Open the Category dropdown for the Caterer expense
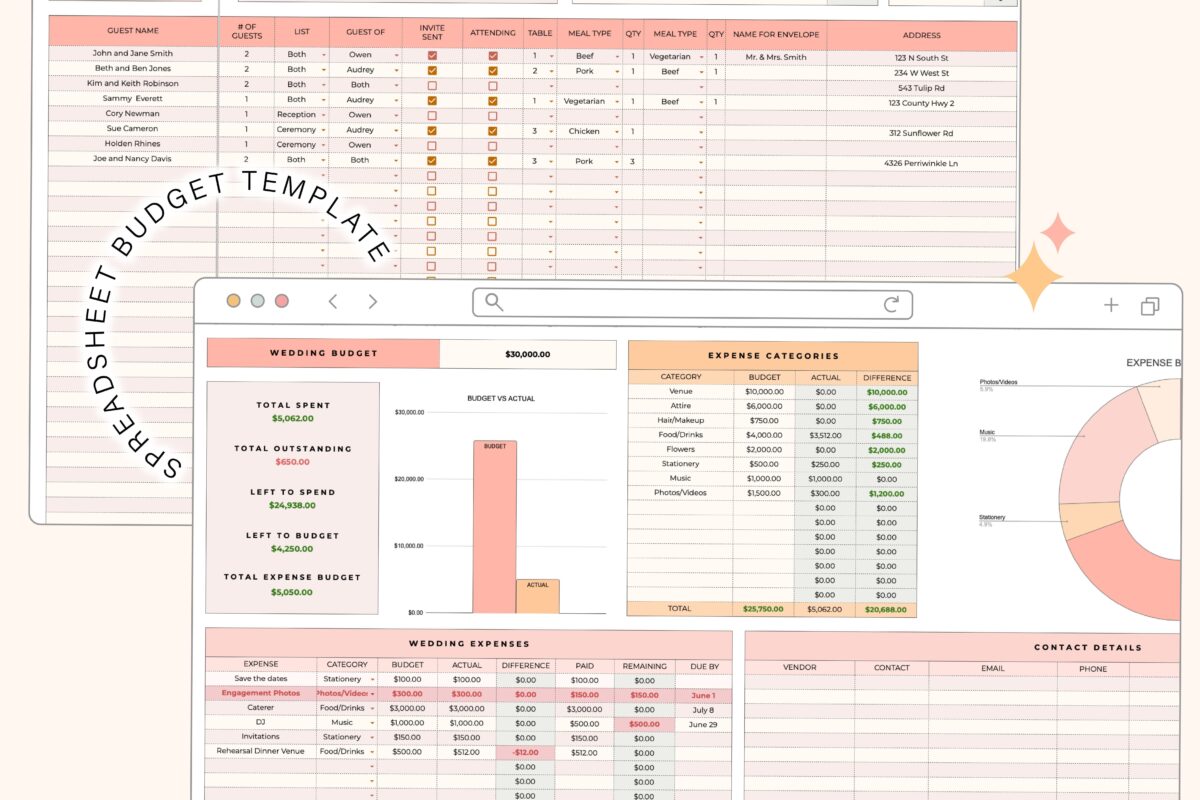1200x800 pixels. point(371,707)
